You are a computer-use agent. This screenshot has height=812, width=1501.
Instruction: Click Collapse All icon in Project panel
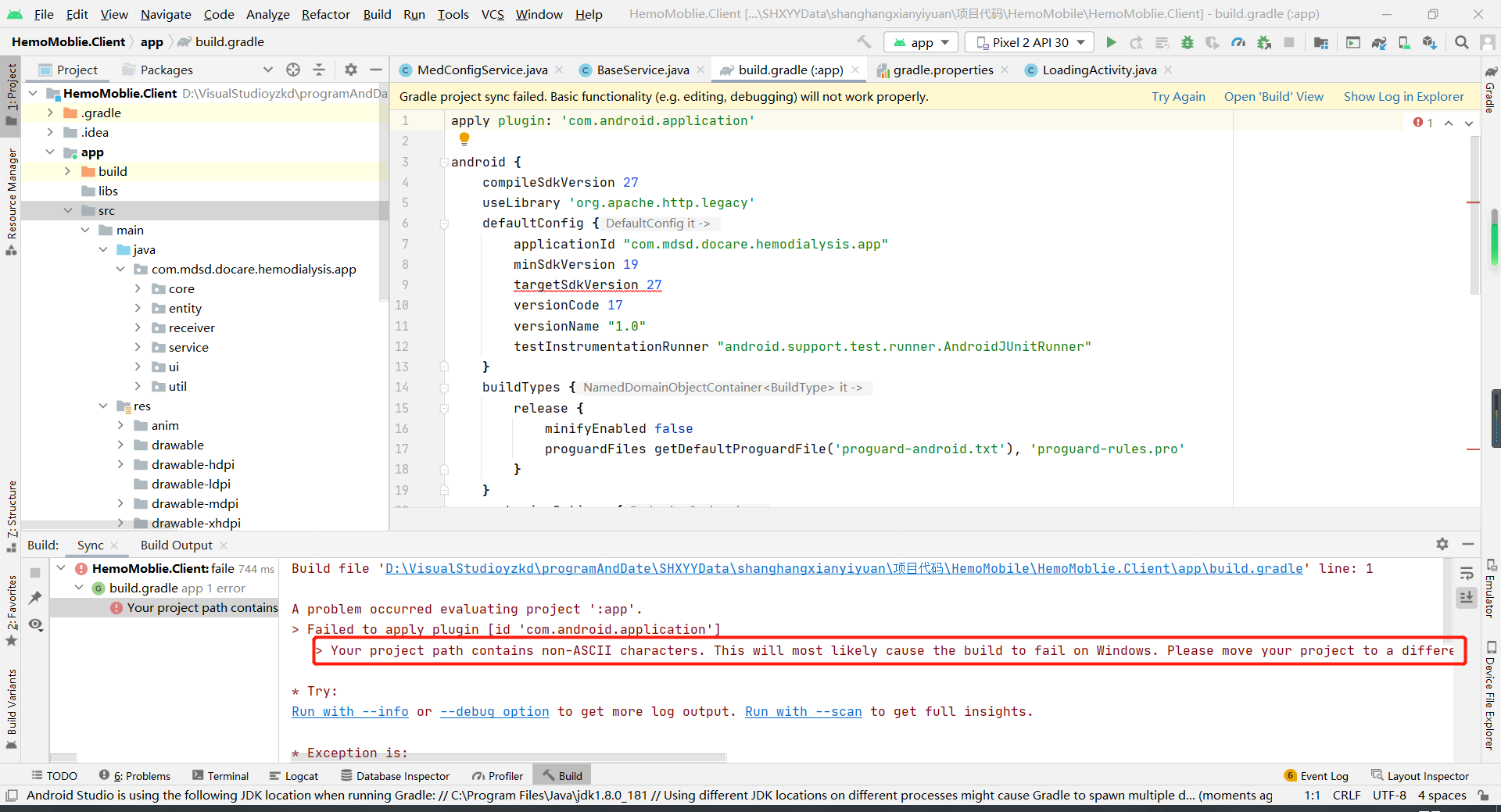[x=319, y=70]
